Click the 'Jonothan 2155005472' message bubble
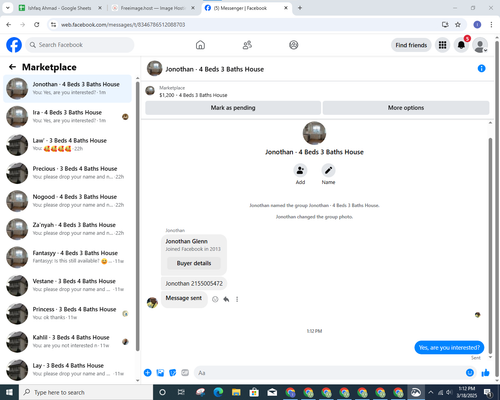500x400 pixels. pyautogui.click(x=194, y=283)
